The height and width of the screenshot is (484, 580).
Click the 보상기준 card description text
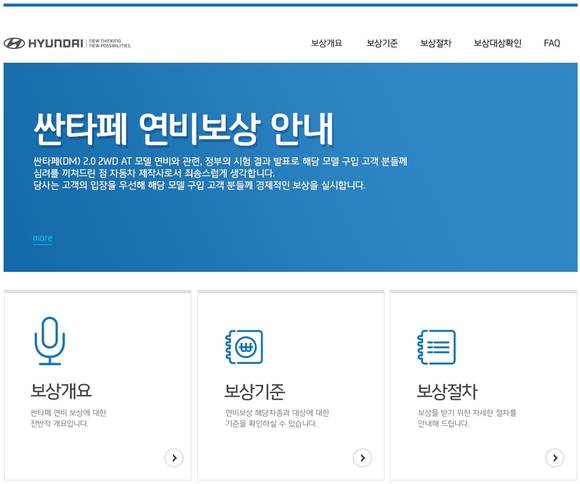277,418
